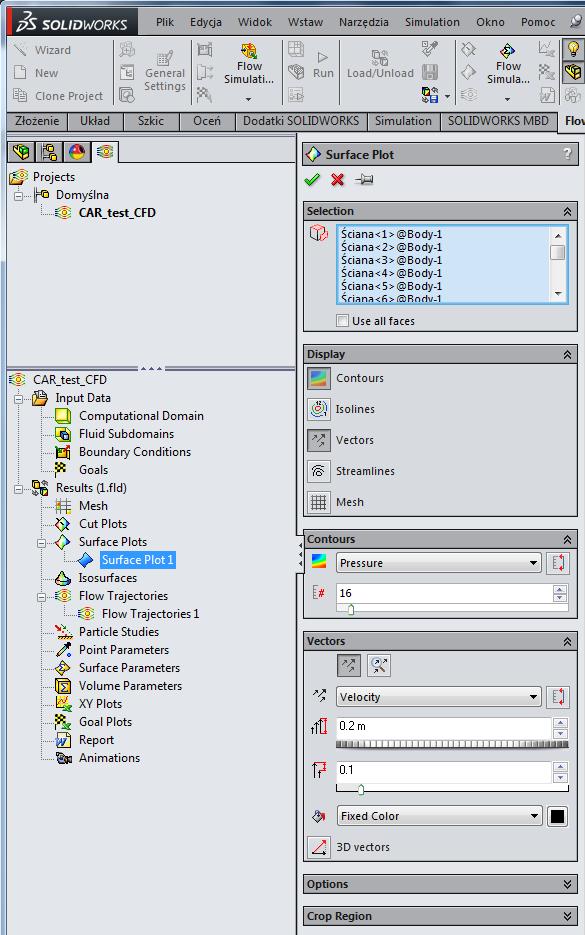Select static vectors mode button
This screenshot has width=585, height=935.
[349, 665]
